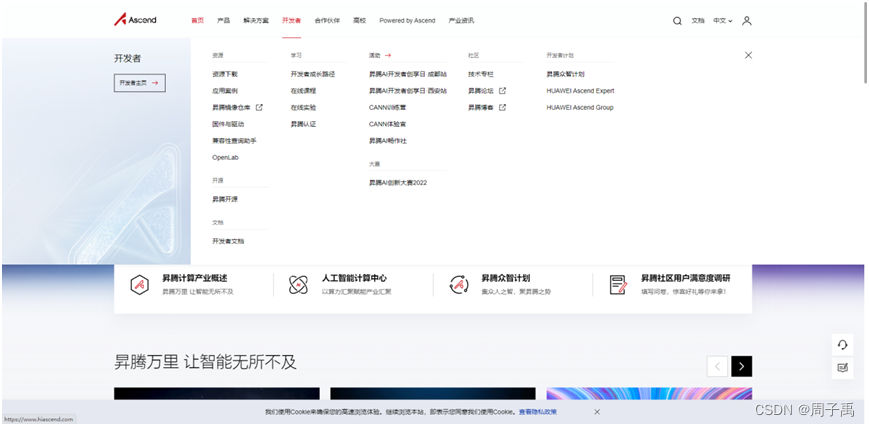This screenshot has width=869, height=426.
Task: Go to the previous carousel slide
Action: pyautogui.click(x=717, y=366)
